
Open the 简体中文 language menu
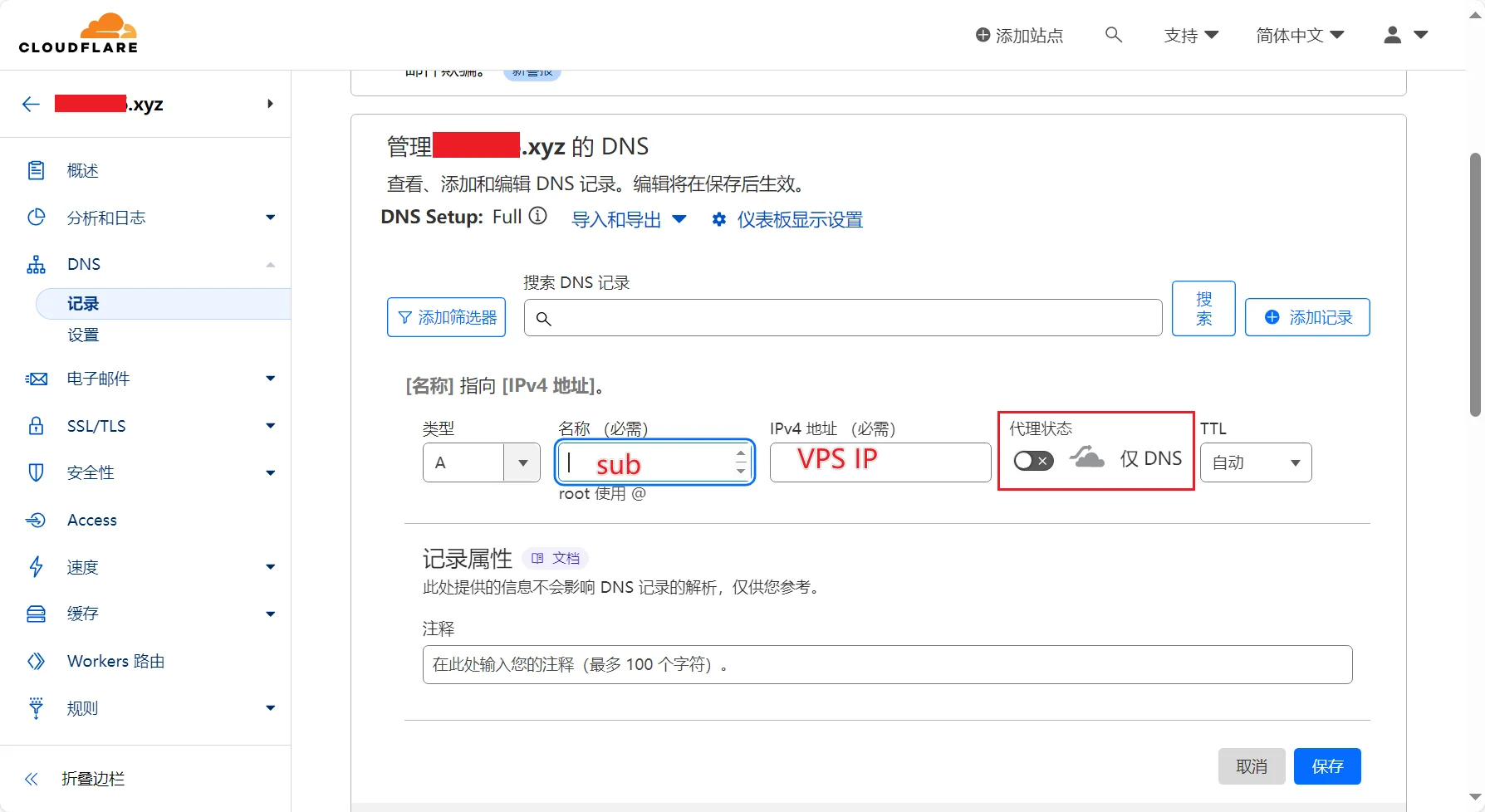point(1300,35)
